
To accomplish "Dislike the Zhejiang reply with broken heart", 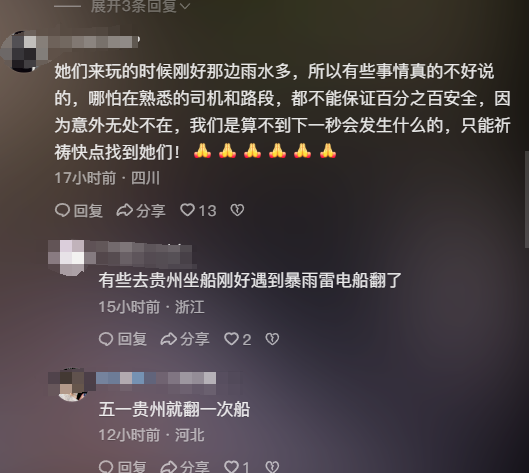I will tap(272, 339).
